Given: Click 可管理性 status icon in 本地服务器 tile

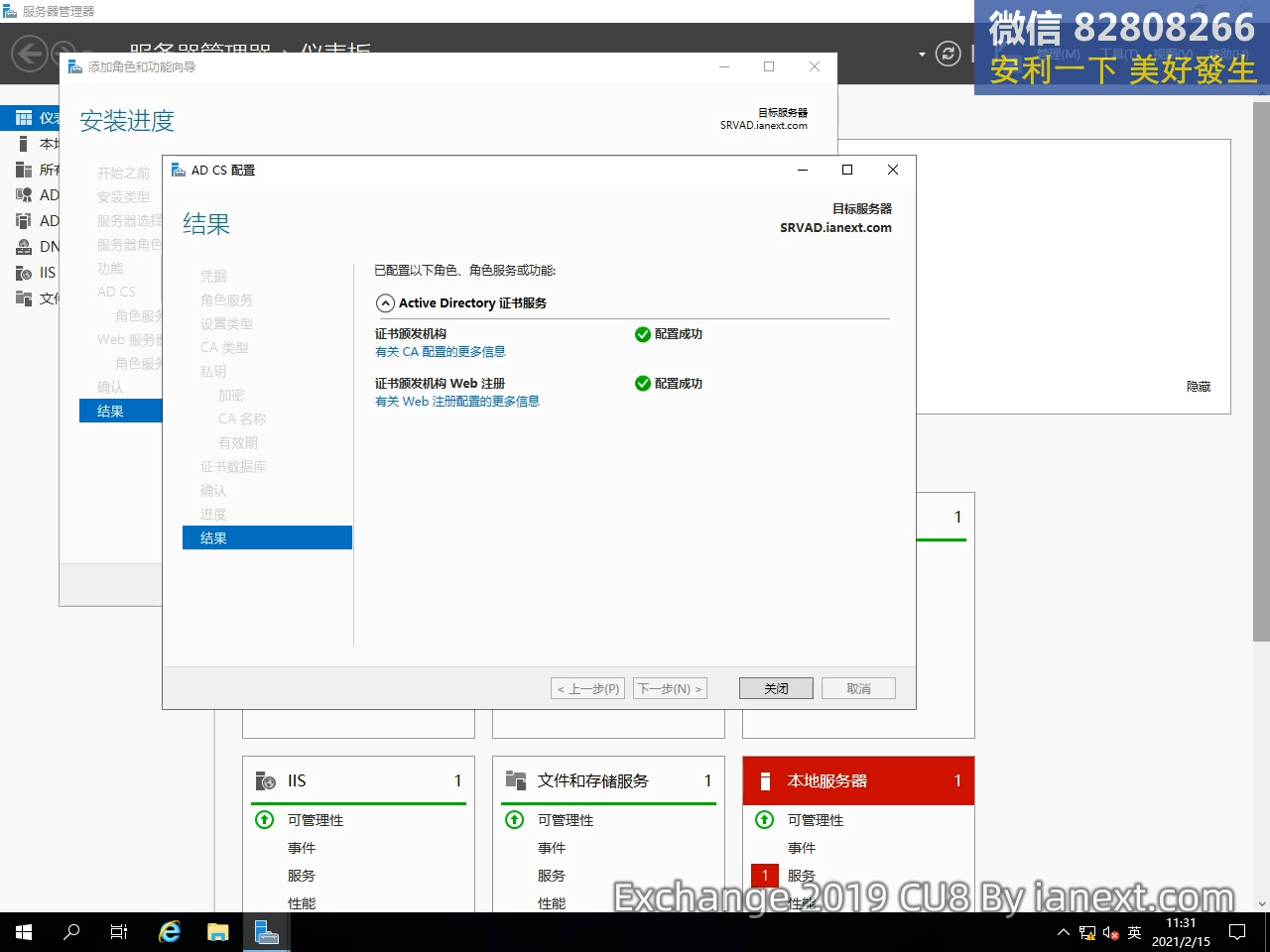Looking at the screenshot, I should click(765, 819).
